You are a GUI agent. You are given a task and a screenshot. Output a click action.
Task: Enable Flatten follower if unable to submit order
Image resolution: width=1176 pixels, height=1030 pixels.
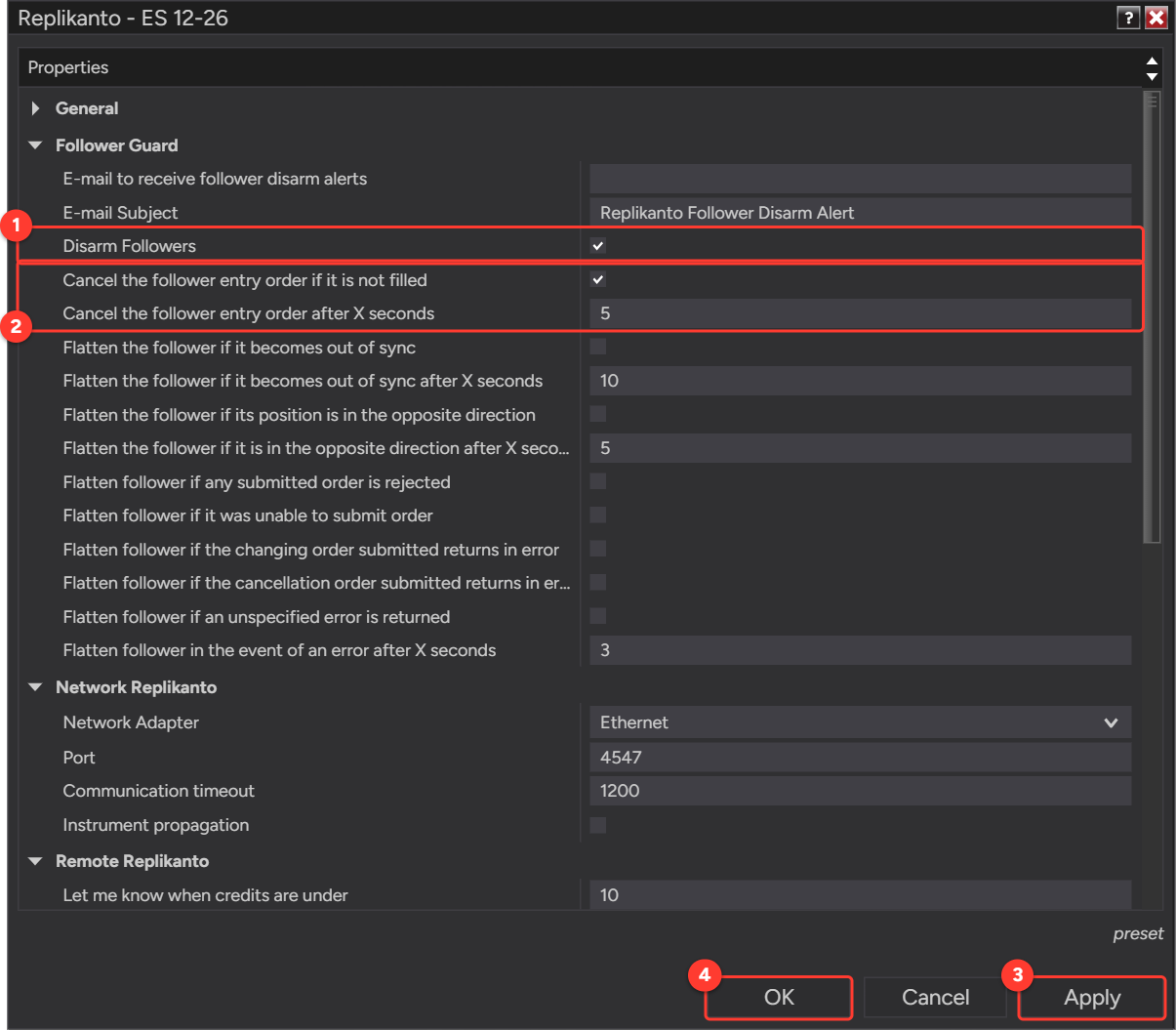[598, 515]
